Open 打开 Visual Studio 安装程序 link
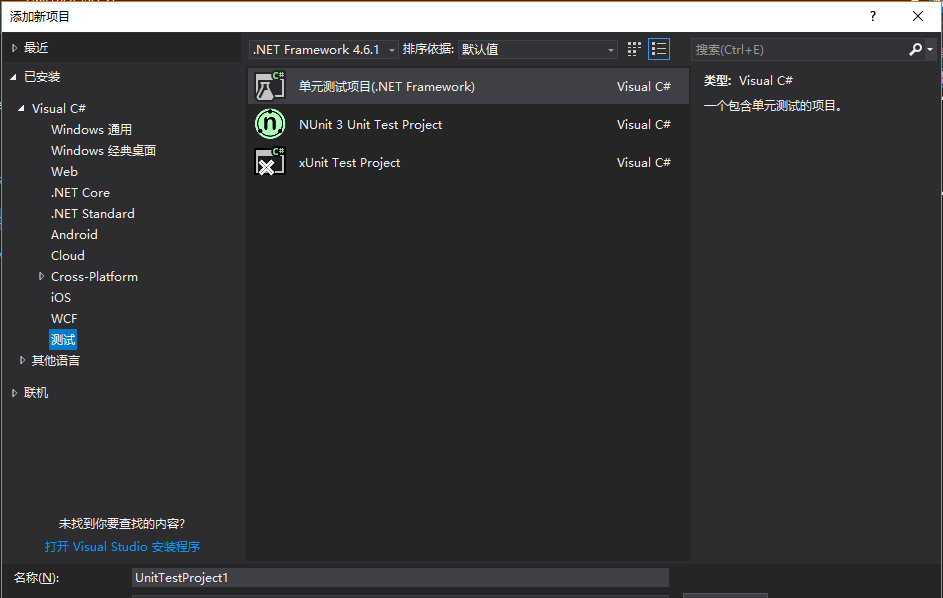Screen dimensions: 943x598 [122, 546]
